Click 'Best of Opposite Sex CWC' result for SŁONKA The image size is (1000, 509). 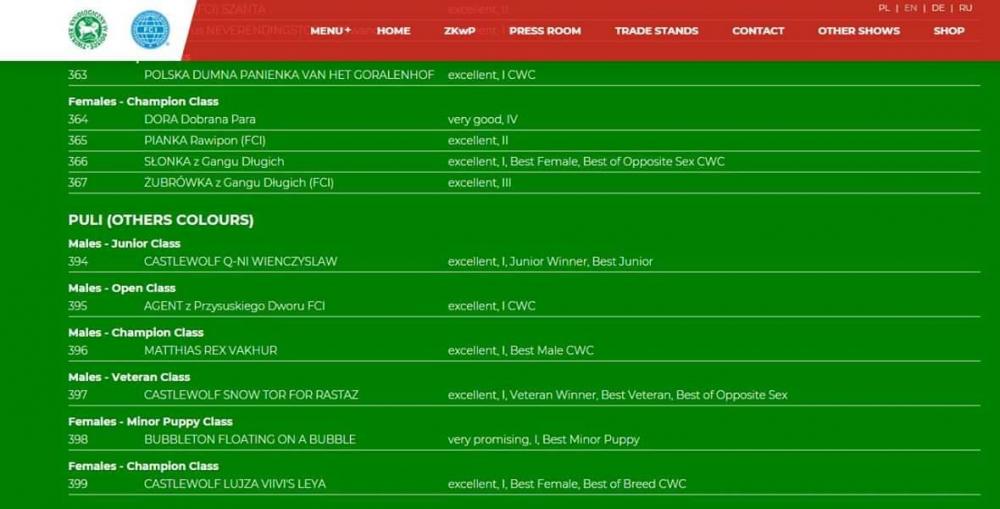click(654, 161)
